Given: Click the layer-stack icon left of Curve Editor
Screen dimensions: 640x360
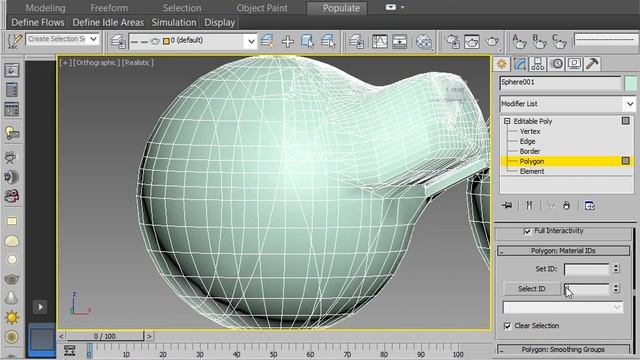Looking at the screenshot, I should coord(356,41).
